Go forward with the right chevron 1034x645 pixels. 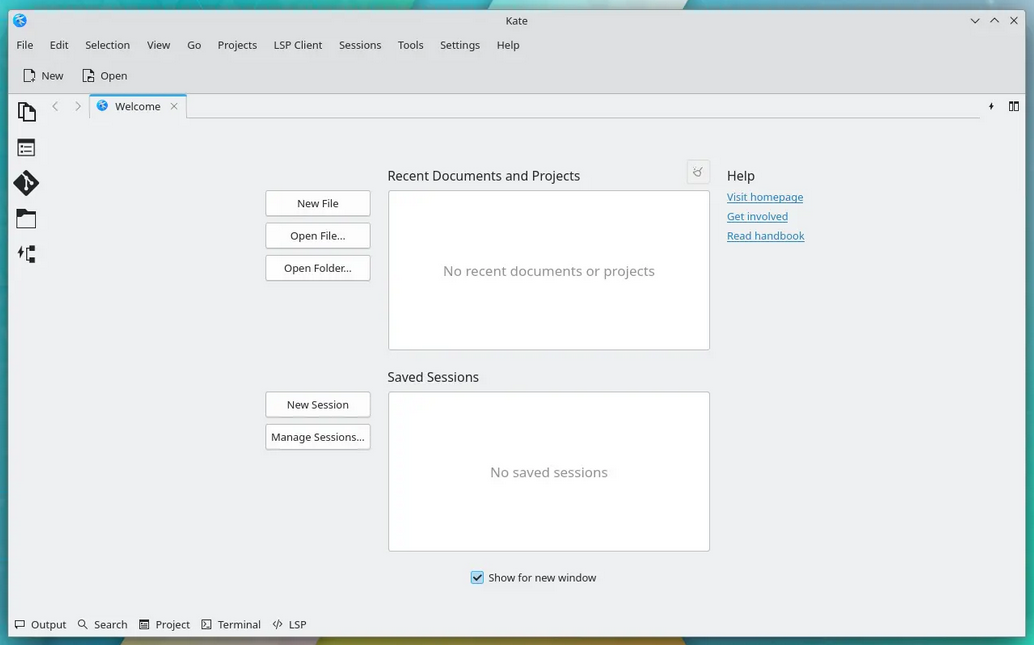pos(78,106)
